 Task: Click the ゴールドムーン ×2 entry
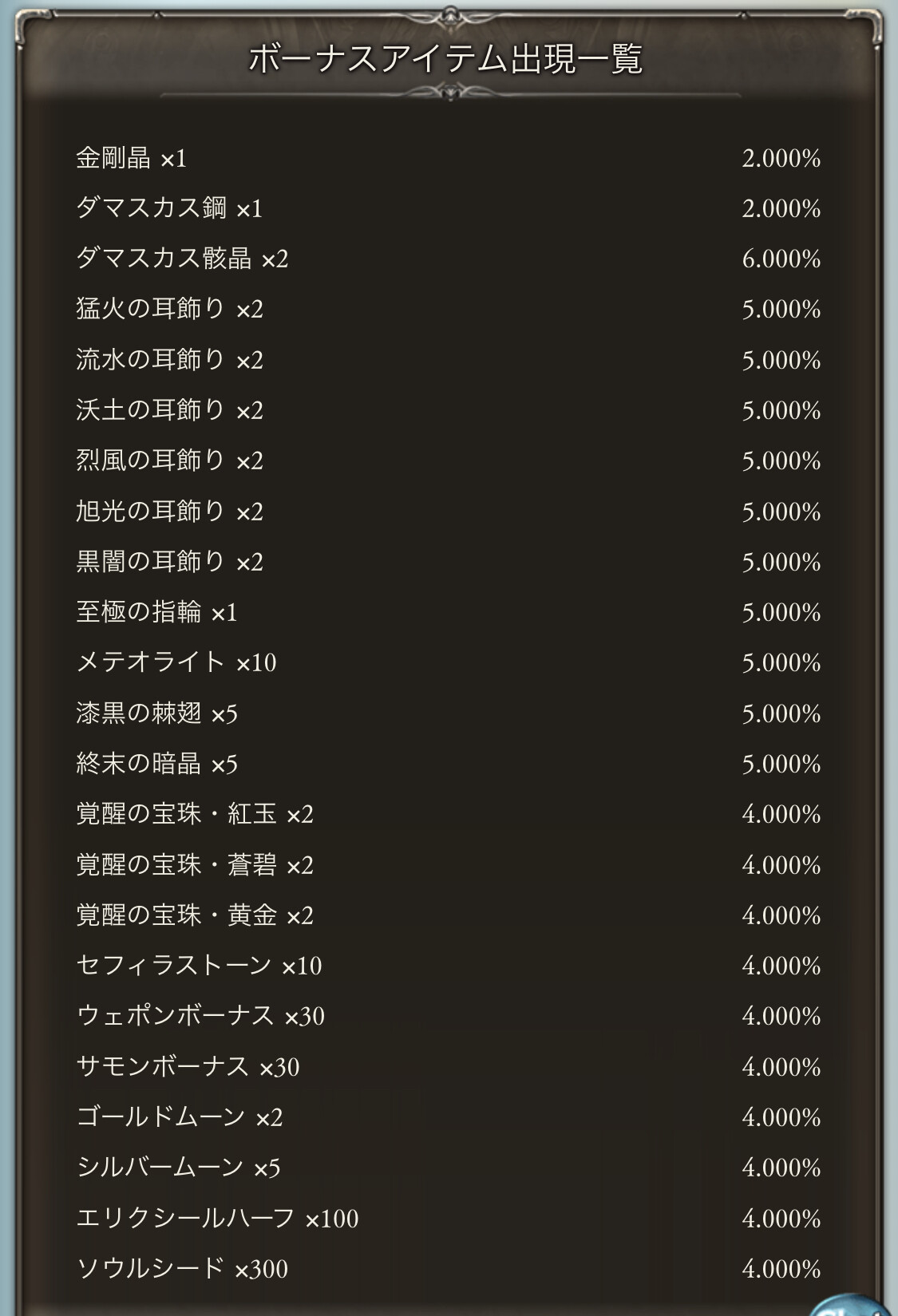(180, 1117)
